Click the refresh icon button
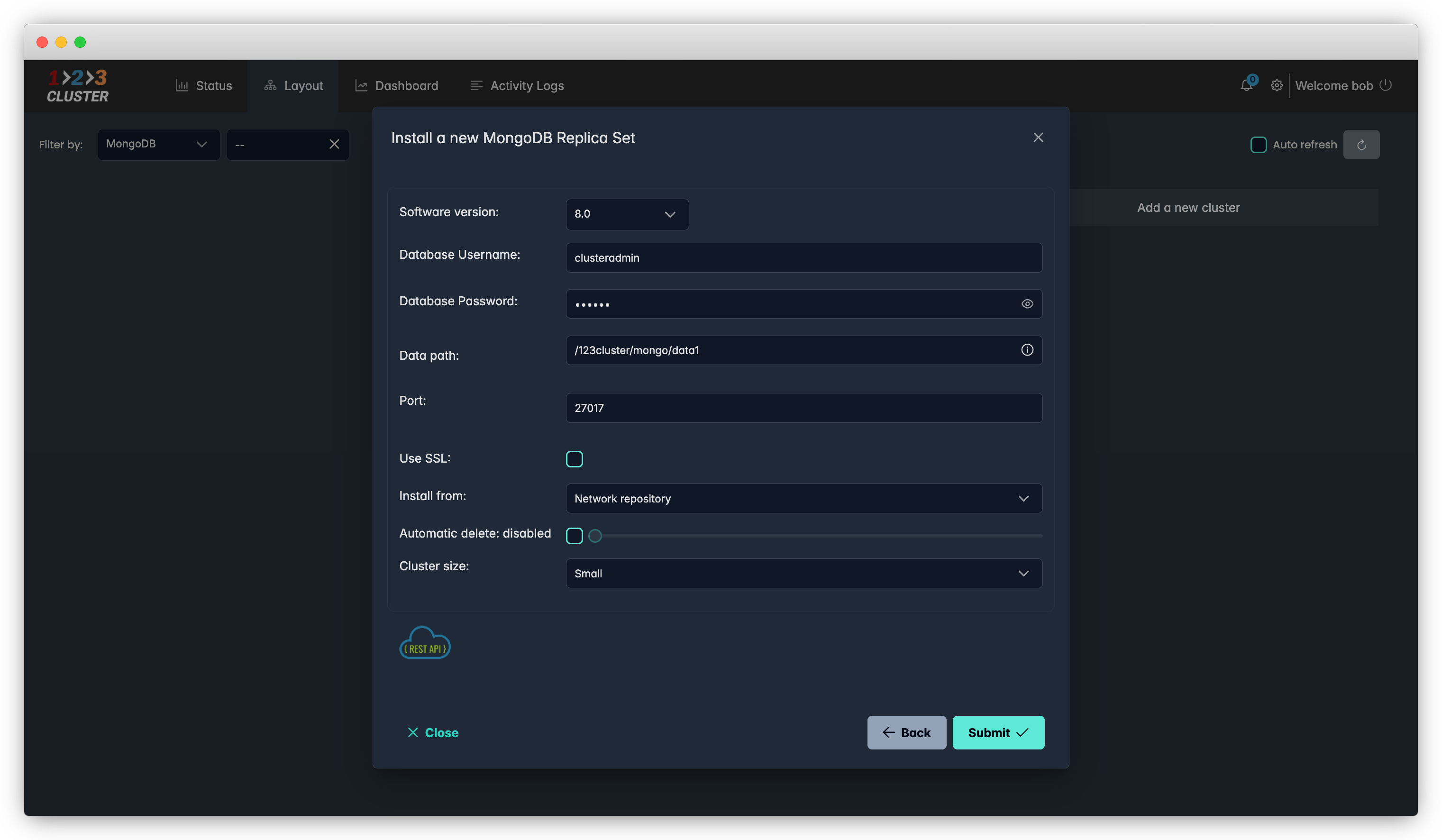 coord(1361,145)
